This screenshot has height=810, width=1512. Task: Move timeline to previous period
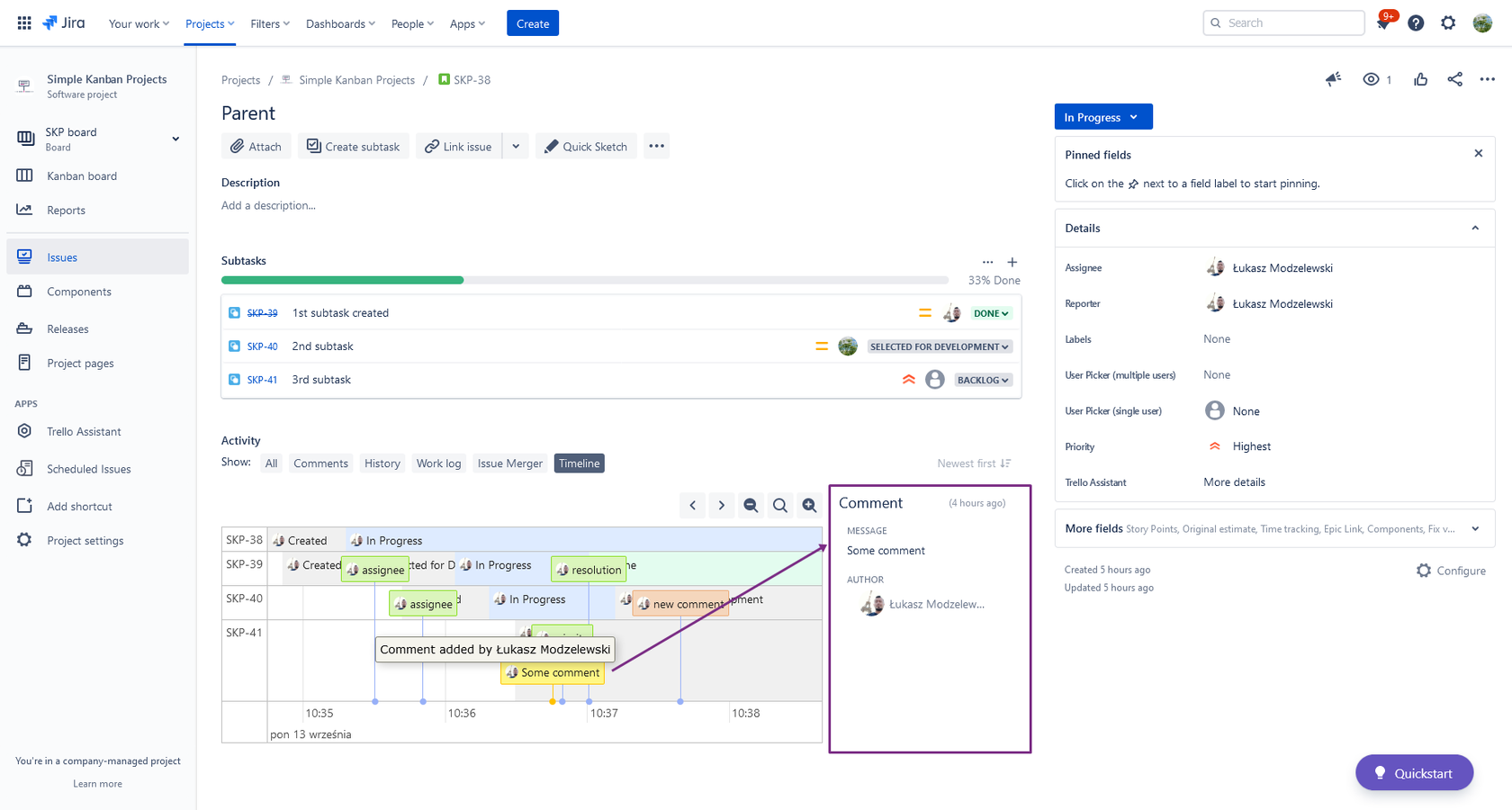click(x=693, y=505)
